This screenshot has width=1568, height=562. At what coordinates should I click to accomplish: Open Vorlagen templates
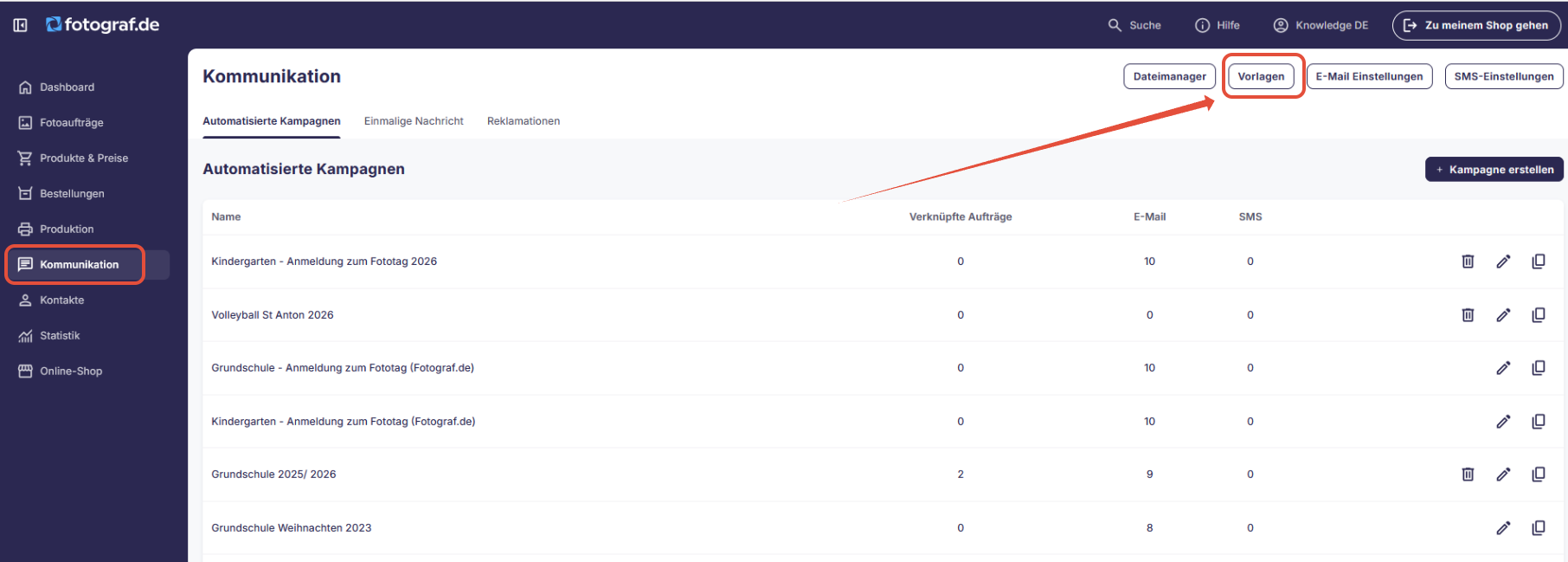pyautogui.click(x=1260, y=76)
